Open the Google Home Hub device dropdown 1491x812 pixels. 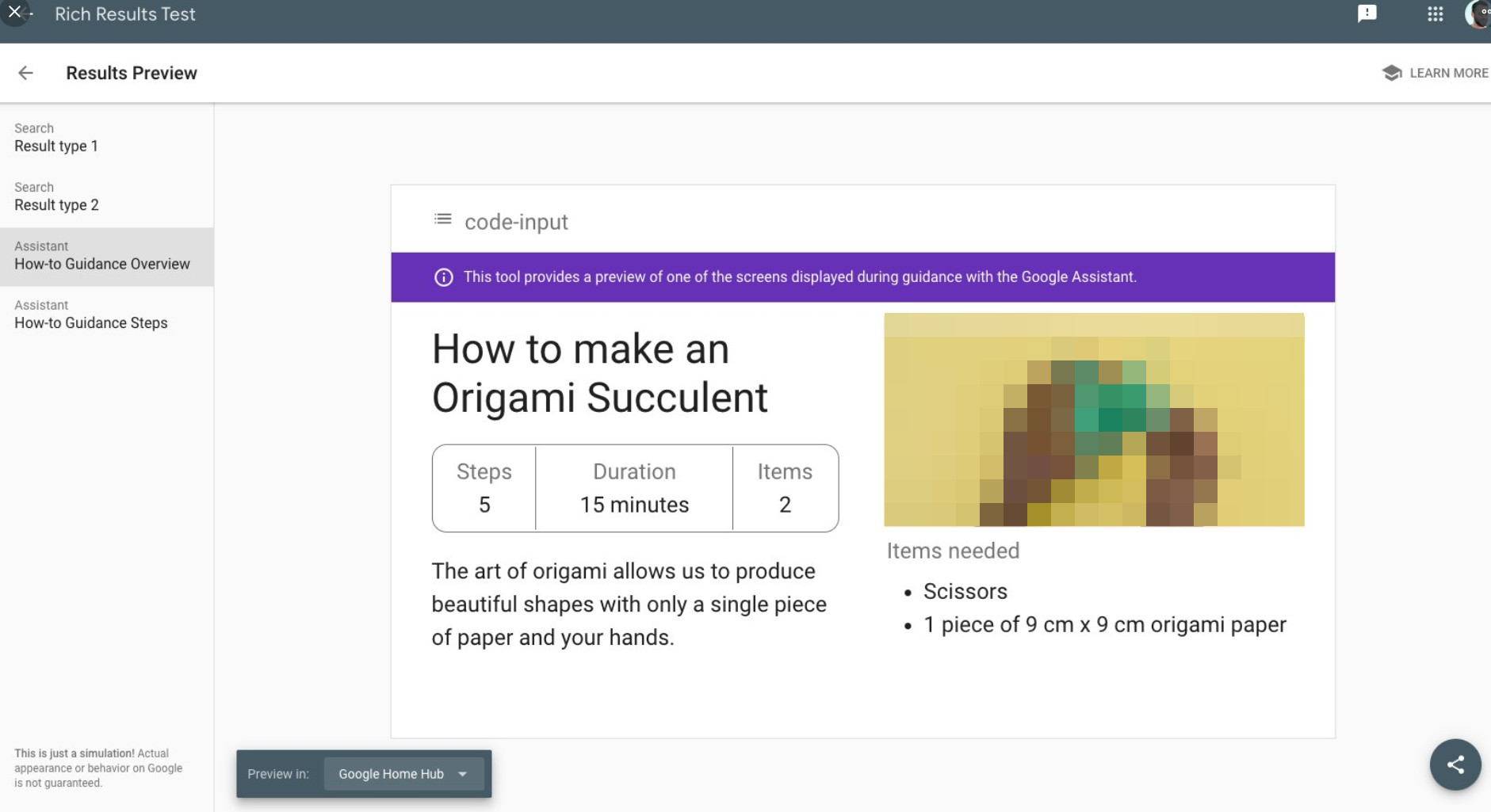click(403, 774)
